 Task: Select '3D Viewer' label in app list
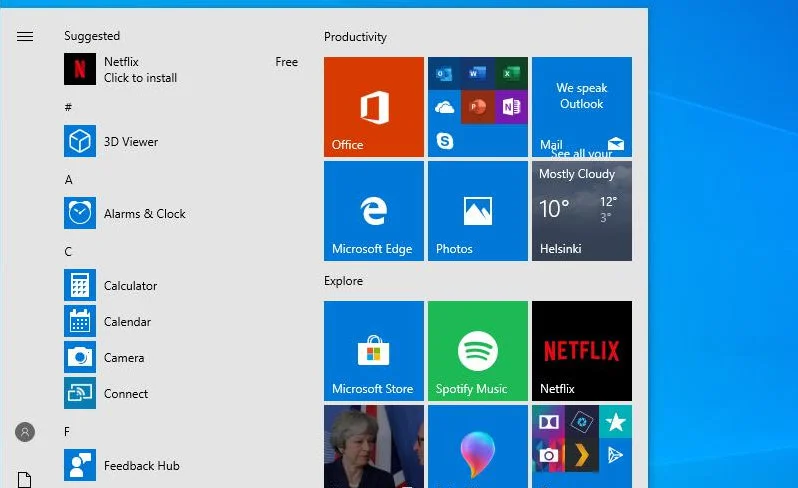[x=131, y=141]
